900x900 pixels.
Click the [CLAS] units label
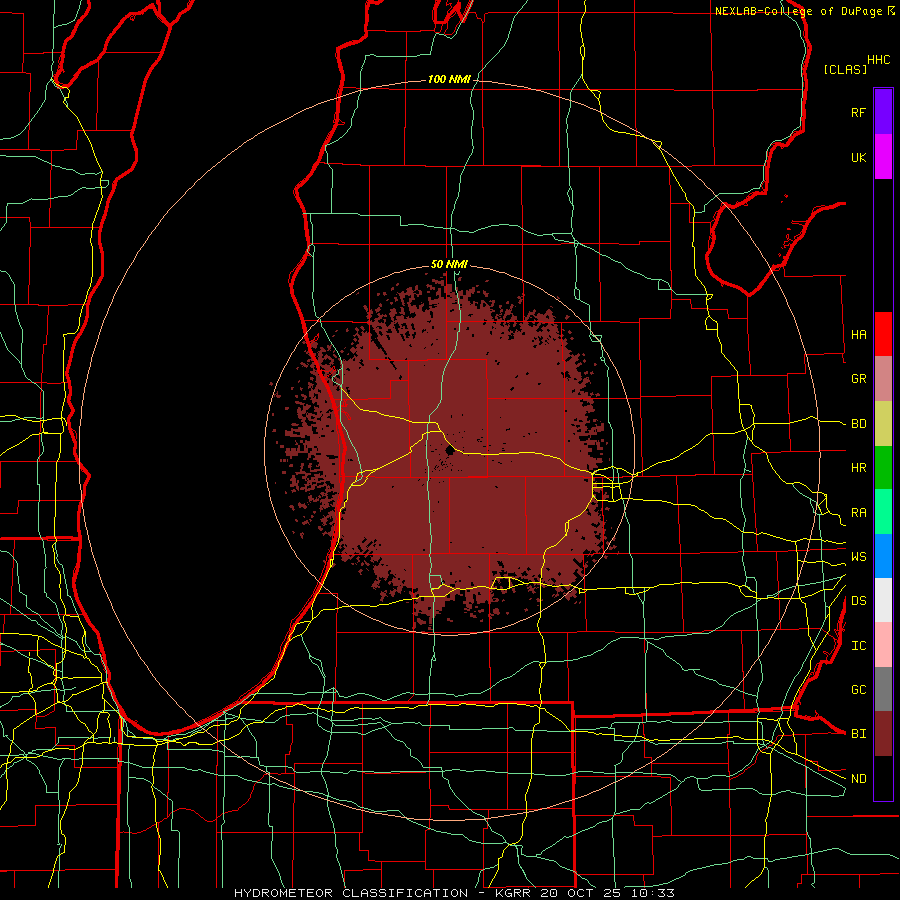pos(845,69)
